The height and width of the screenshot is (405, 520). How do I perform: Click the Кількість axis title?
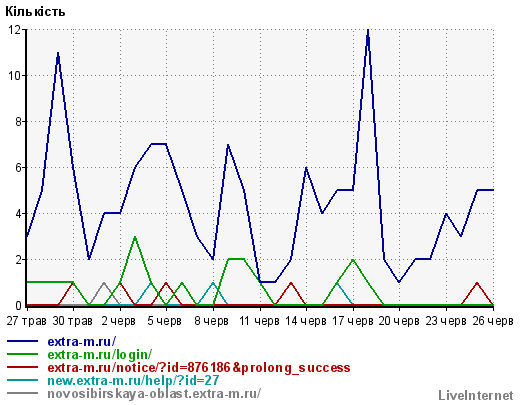point(35,12)
